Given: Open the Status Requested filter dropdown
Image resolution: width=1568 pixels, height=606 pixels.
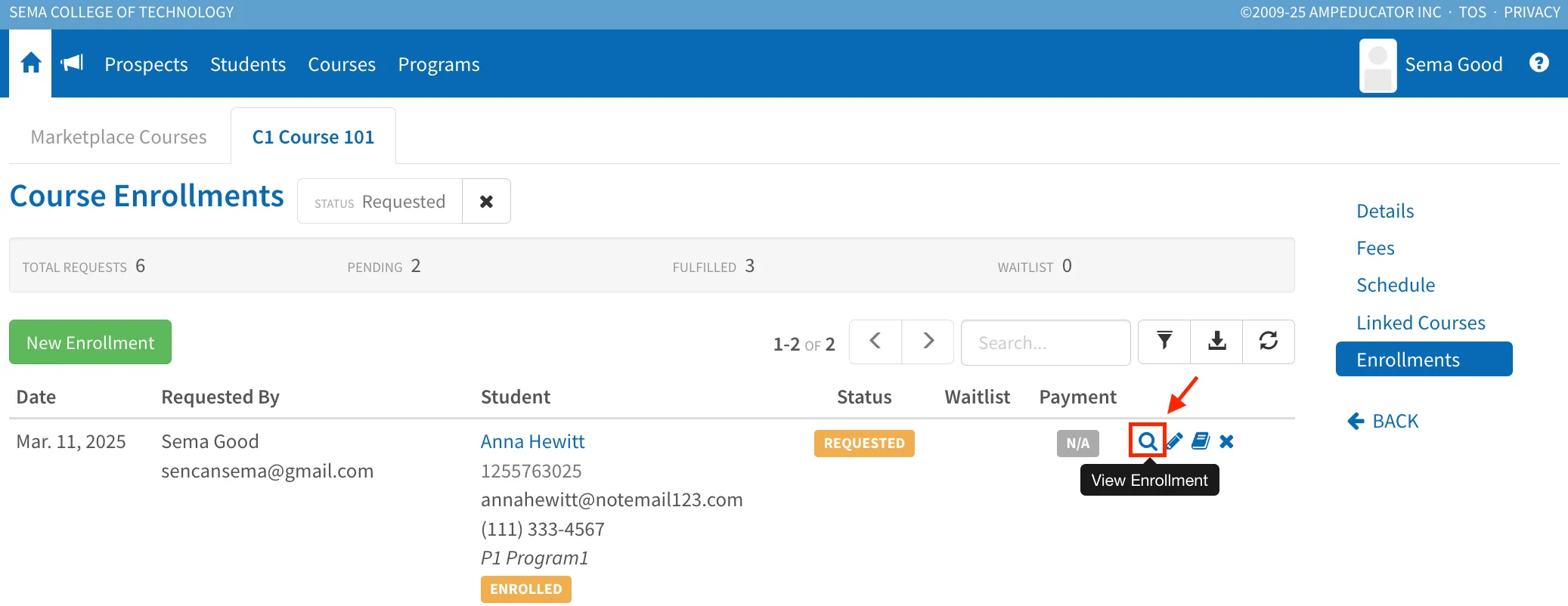Looking at the screenshot, I should click(x=380, y=201).
